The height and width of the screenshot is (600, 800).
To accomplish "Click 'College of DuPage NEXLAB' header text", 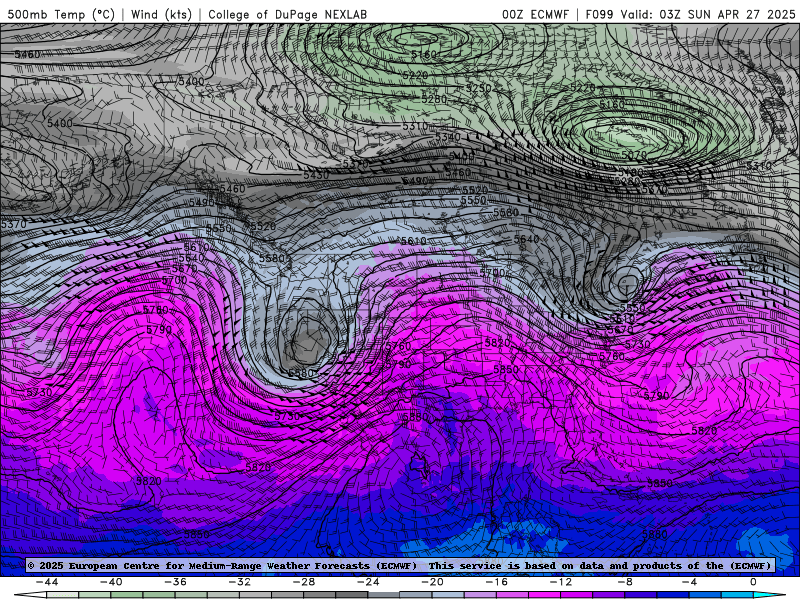I will click(x=287, y=14).
